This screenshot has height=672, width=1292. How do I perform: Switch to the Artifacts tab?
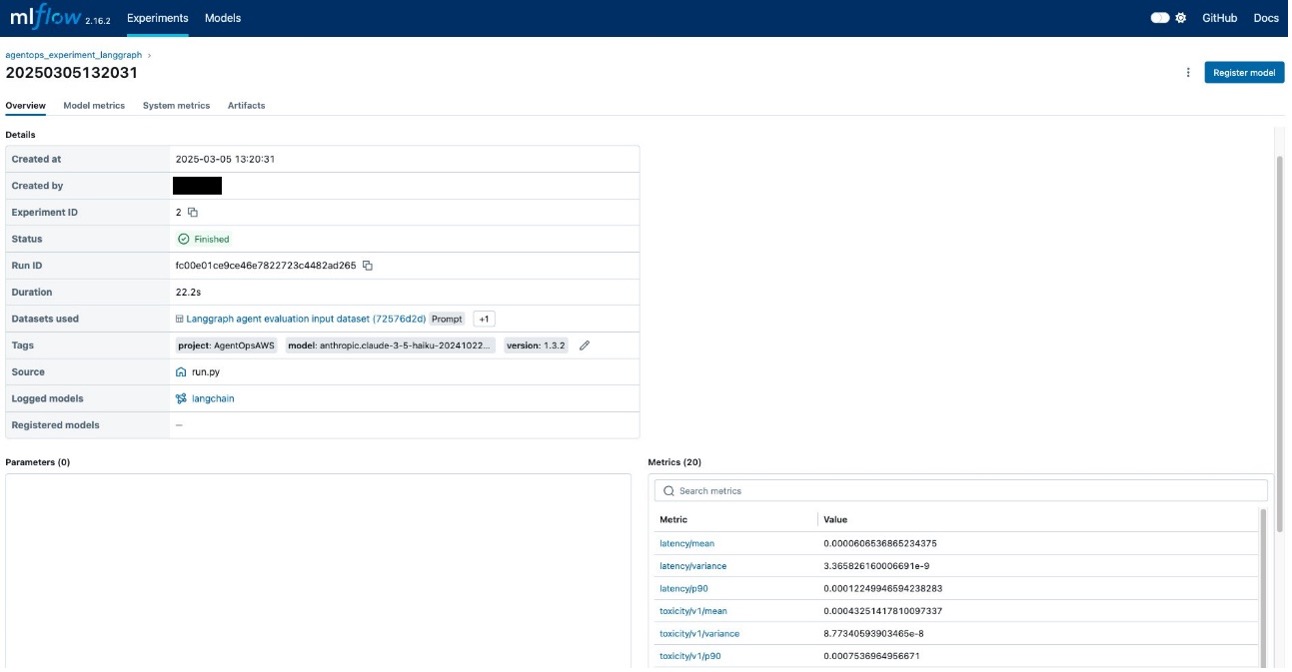(246, 105)
